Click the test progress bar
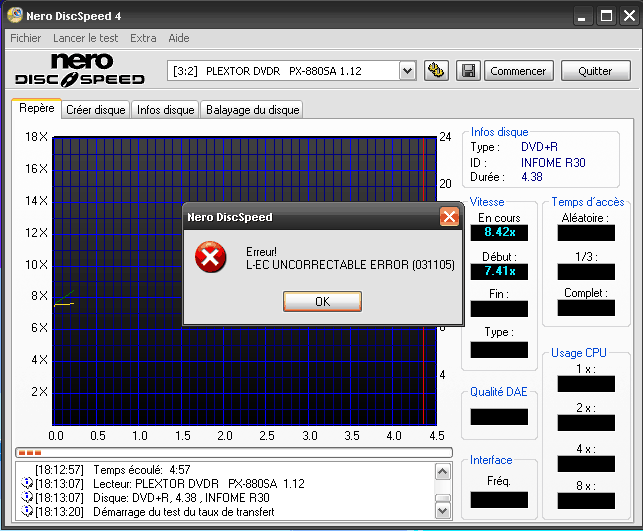The width and height of the screenshot is (643, 531). point(234,453)
